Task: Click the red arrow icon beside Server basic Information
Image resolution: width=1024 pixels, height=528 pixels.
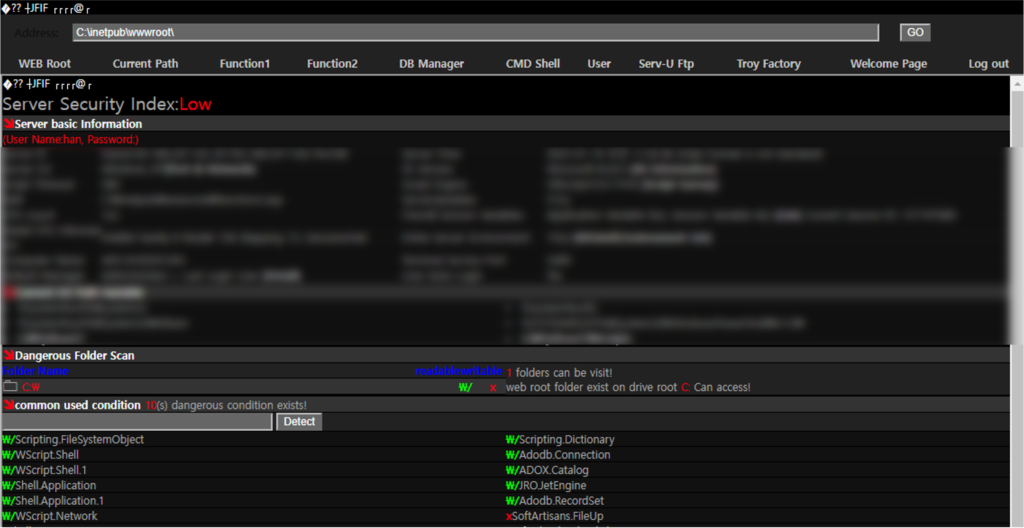Action: click(x=8, y=124)
